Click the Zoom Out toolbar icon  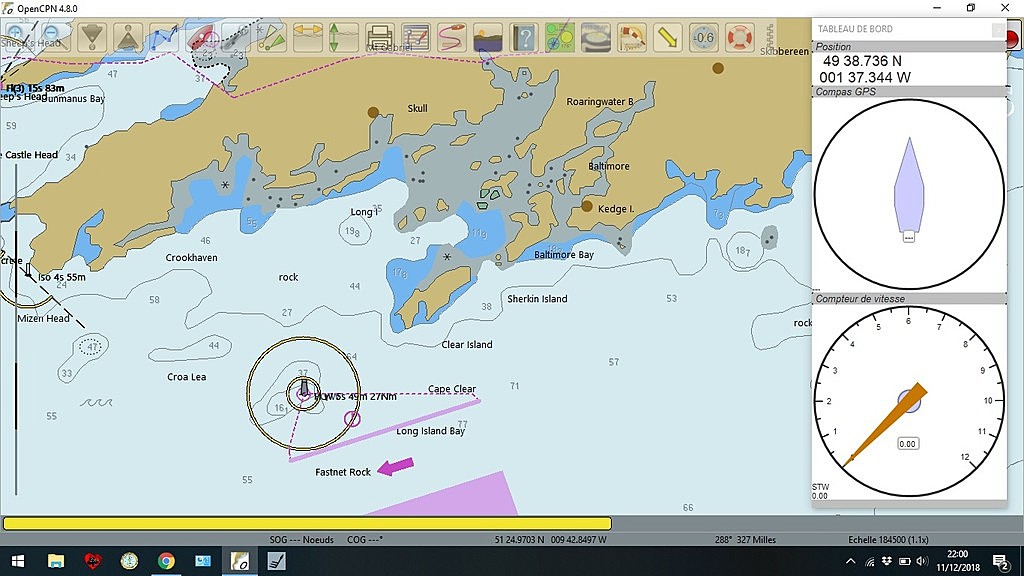[x=55, y=36]
